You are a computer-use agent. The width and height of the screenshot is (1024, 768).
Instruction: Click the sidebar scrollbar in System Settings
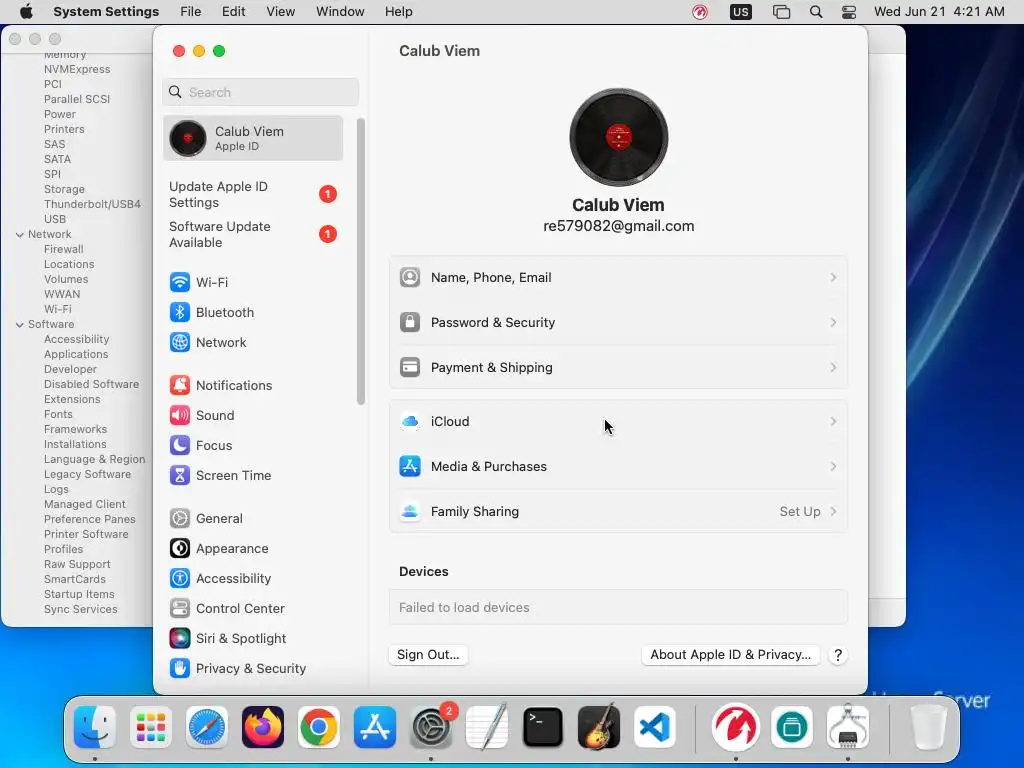pos(360,261)
